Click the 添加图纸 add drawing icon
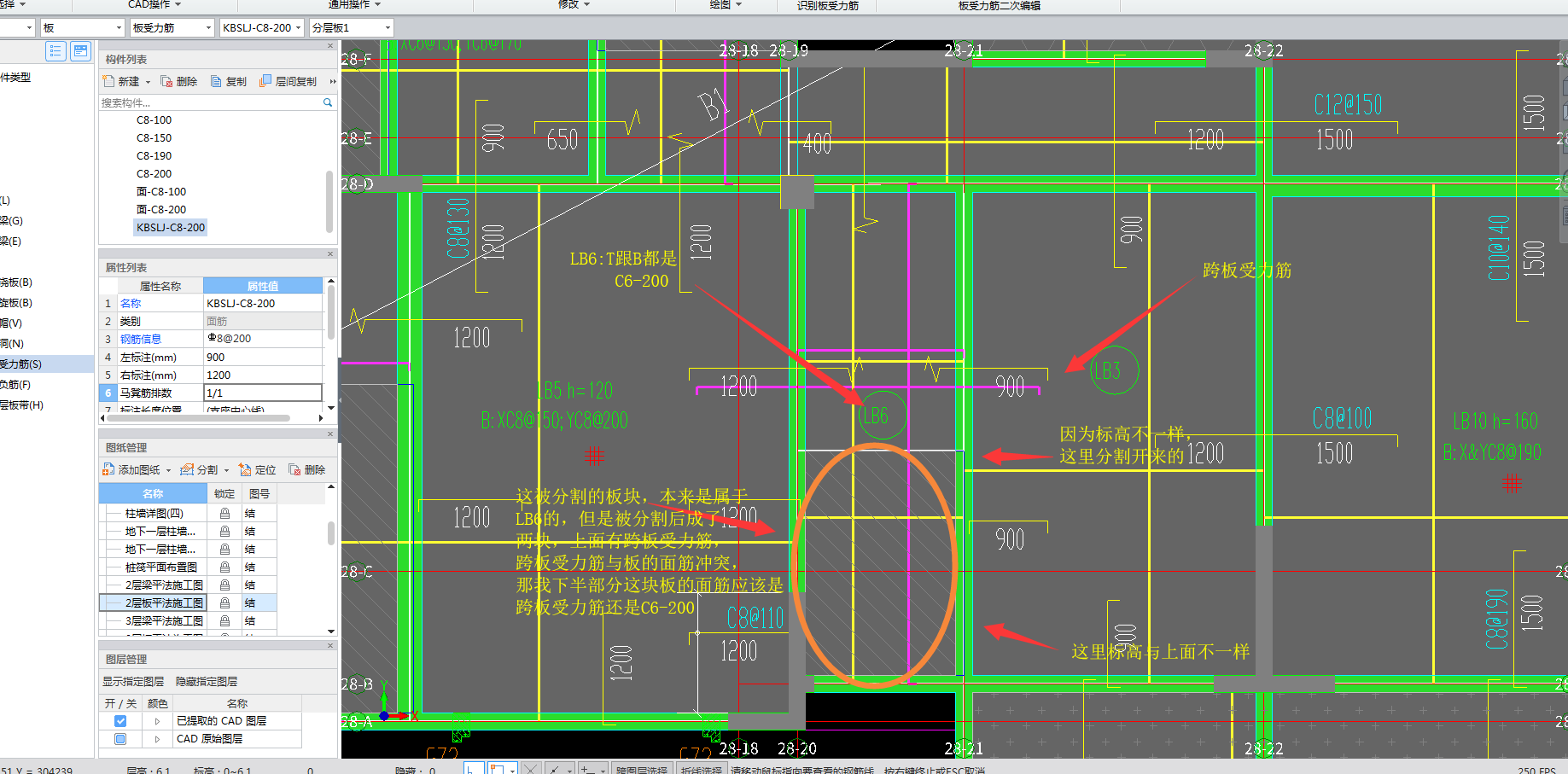The width and height of the screenshot is (1568, 774). click(108, 469)
